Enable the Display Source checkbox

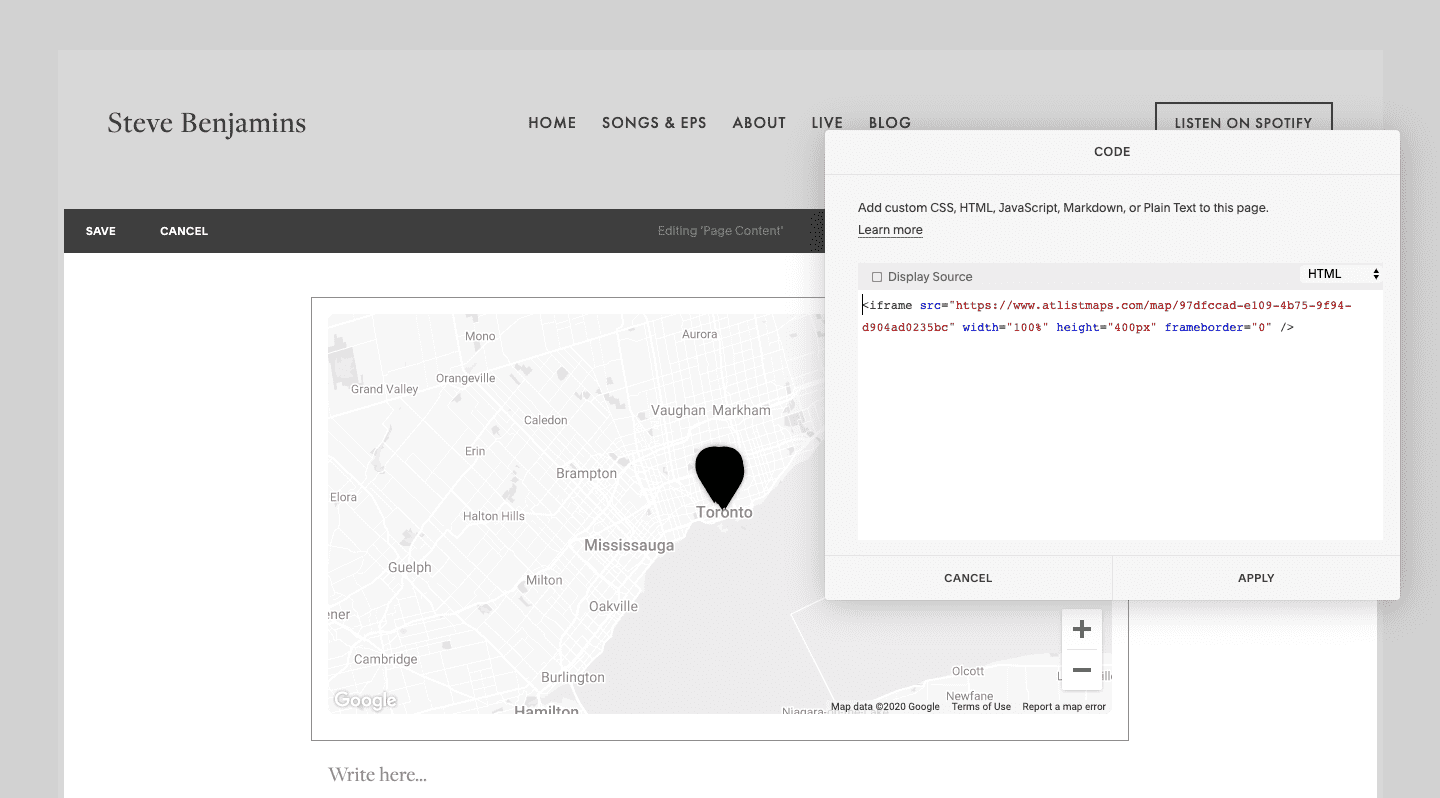tap(877, 277)
